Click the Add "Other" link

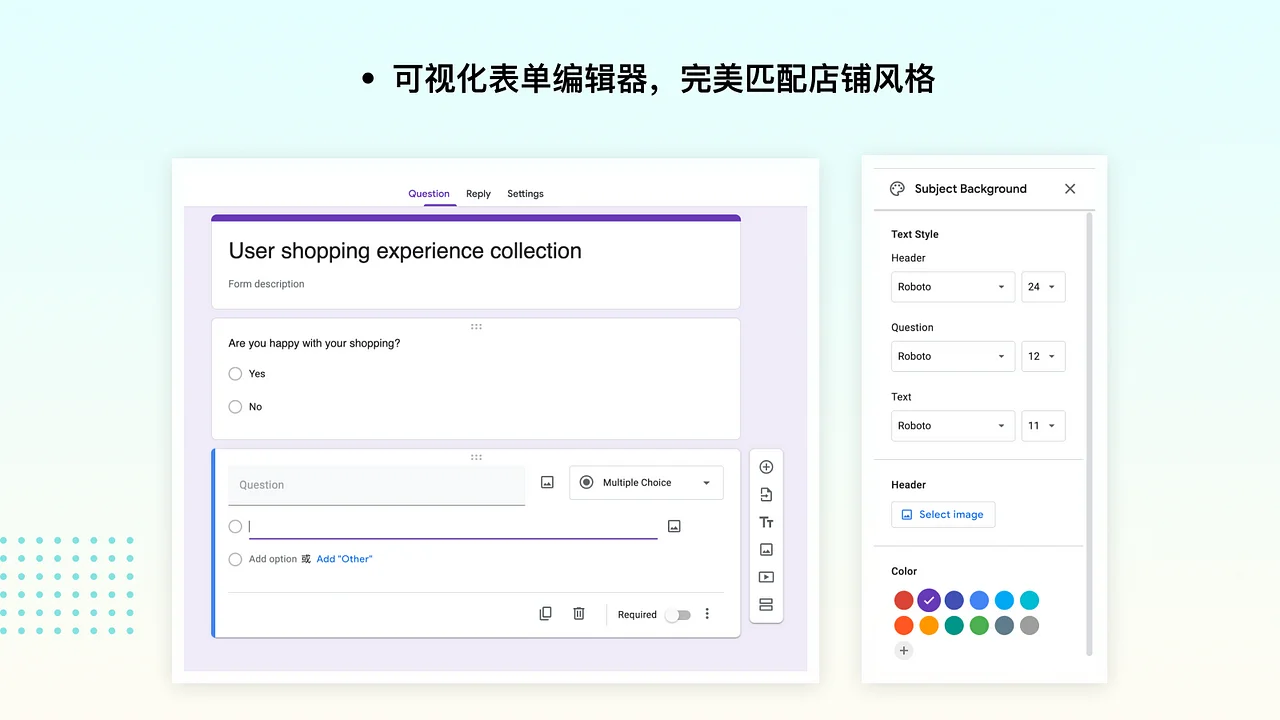point(344,559)
